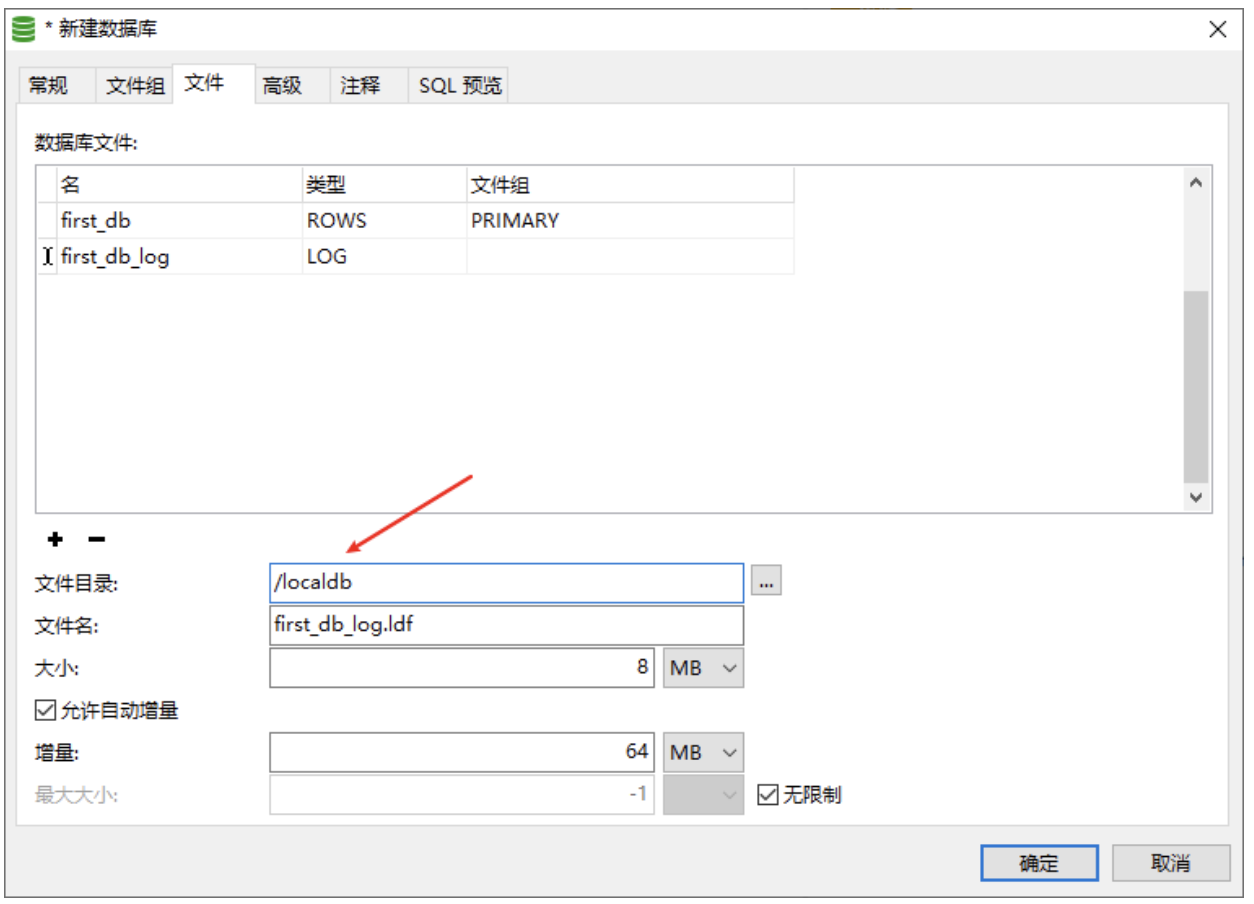Click the 确定 button
1254x904 pixels.
pyautogui.click(x=1039, y=863)
